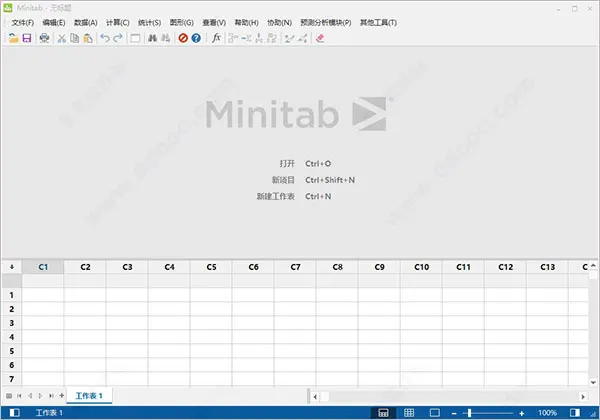The image size is (600, 420).
Task: Click the horizontal scrollbar right arrow
Action: click(x=583, y=397)
